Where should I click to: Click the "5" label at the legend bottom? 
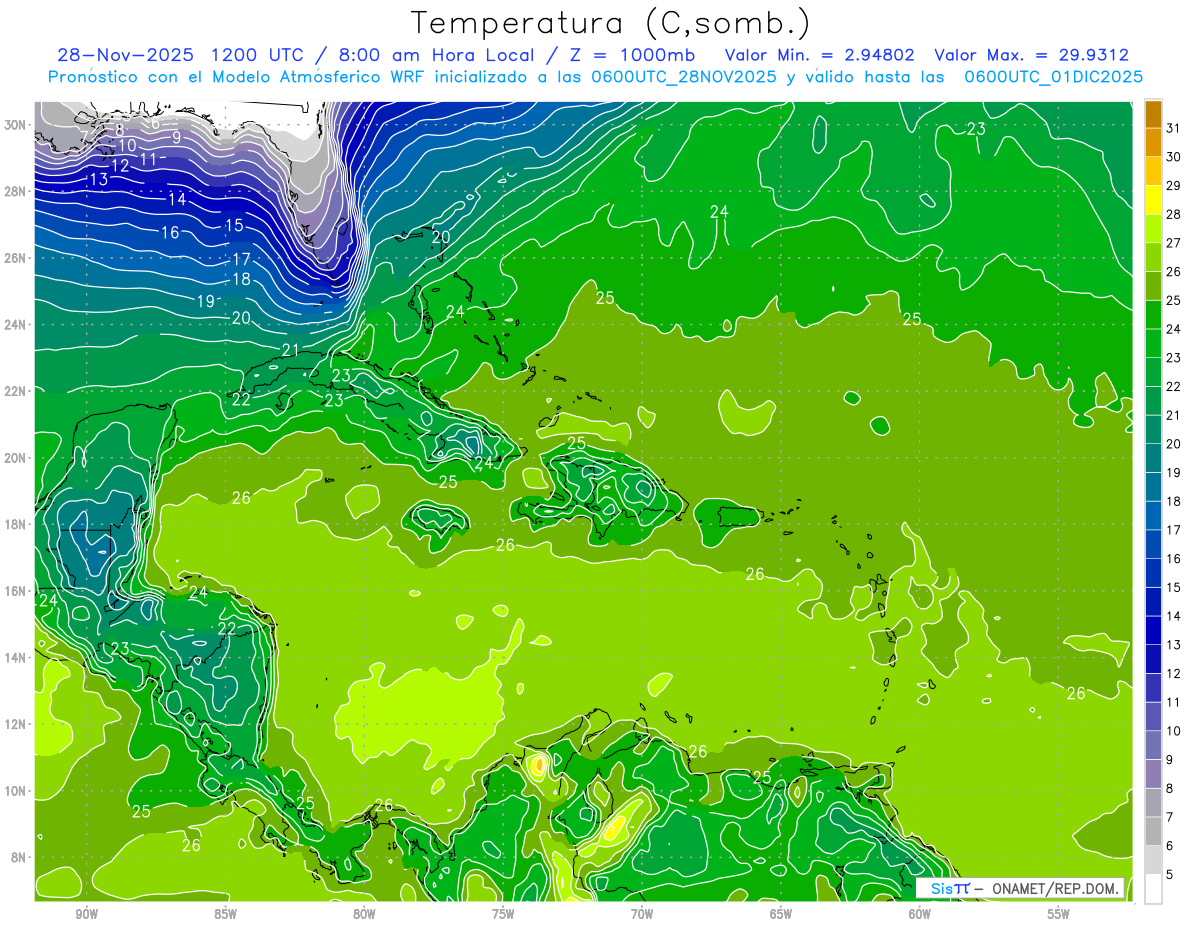(x=1171, y=875)
